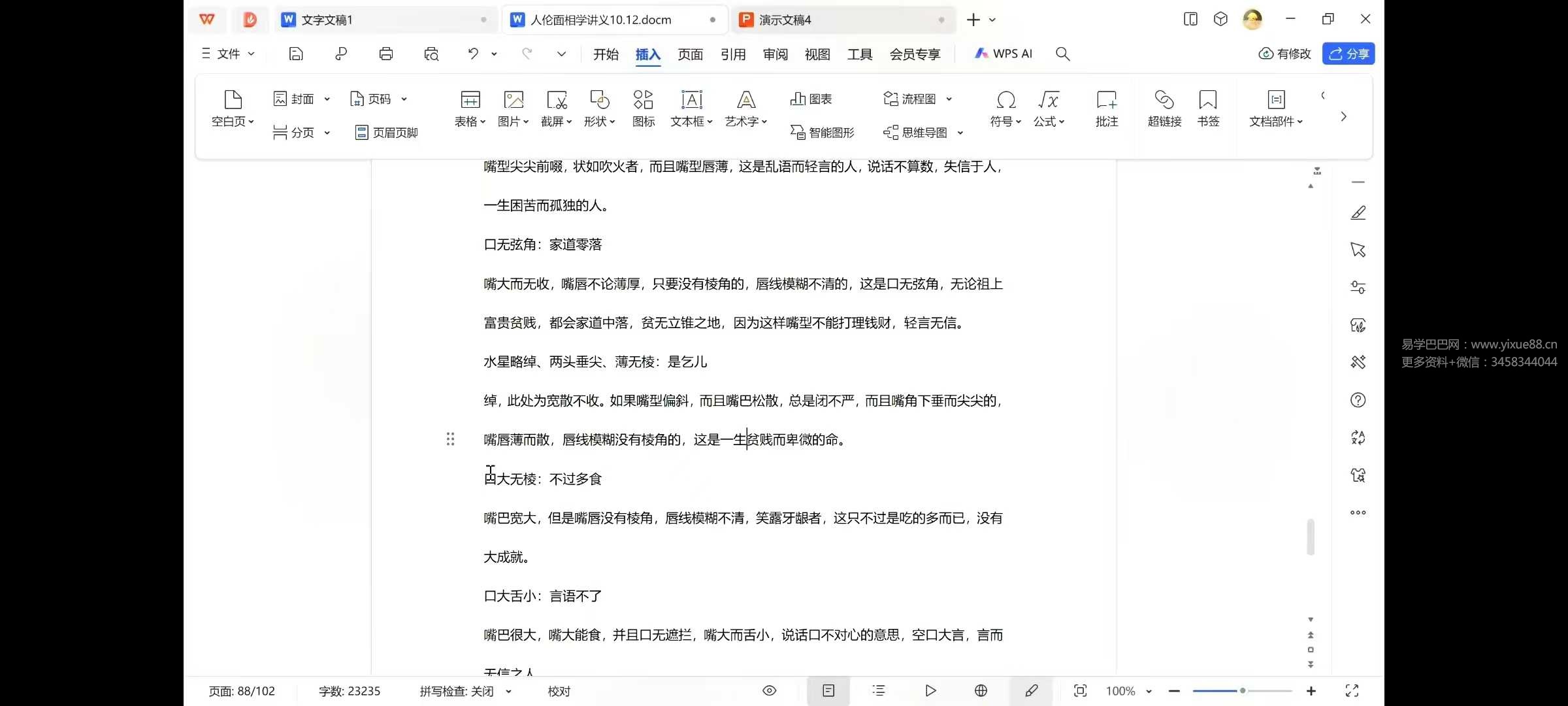Image resolution: width=1568 pixels, height=706 pixels.
Task: Toggle eye protection mode in the status bar
Action: point(770,691)
